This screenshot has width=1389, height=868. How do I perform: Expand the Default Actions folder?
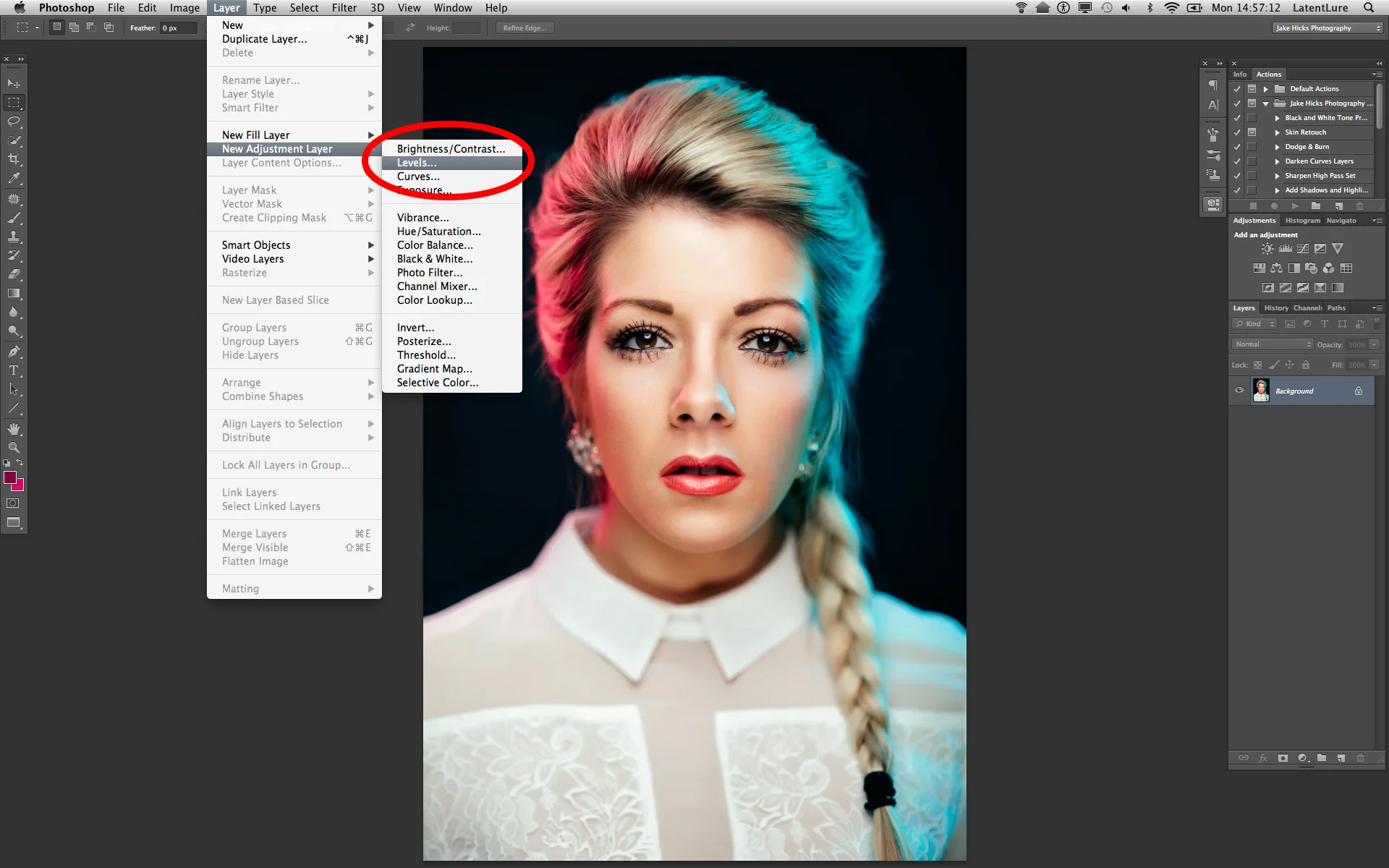tap(1265, 89)
